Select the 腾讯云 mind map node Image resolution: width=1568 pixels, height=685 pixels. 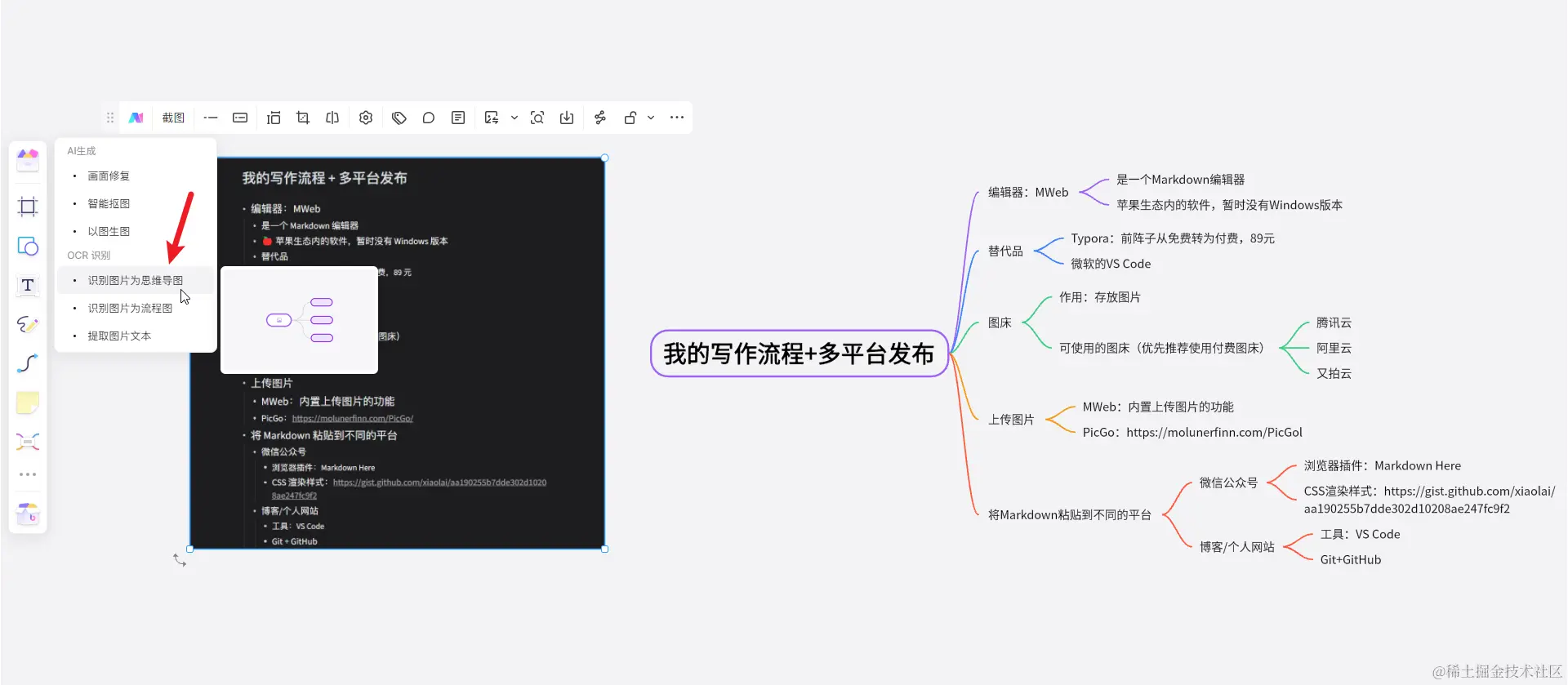[1334, 323]
